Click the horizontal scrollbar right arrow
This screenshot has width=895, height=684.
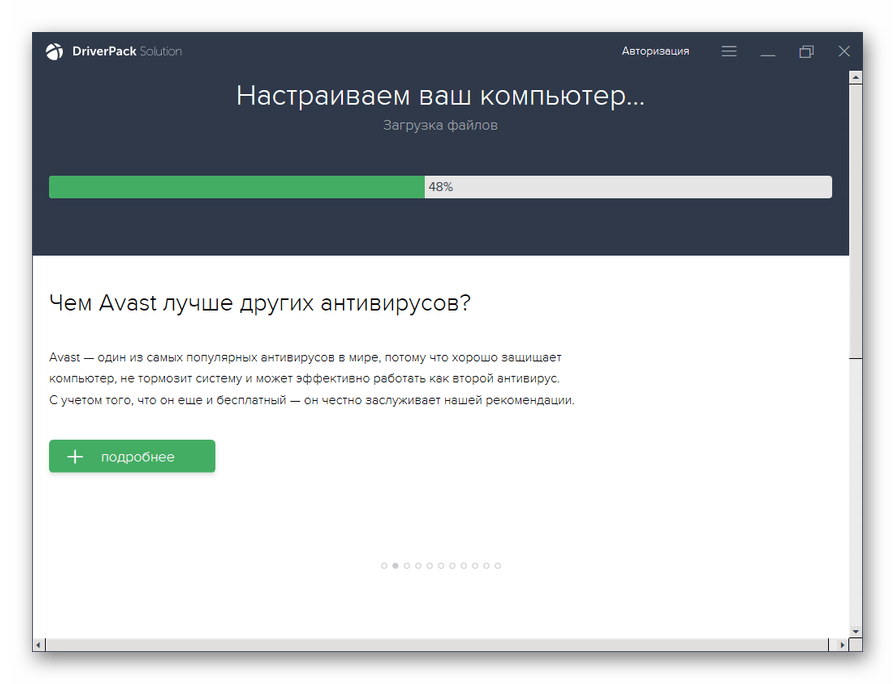(842, 645)
